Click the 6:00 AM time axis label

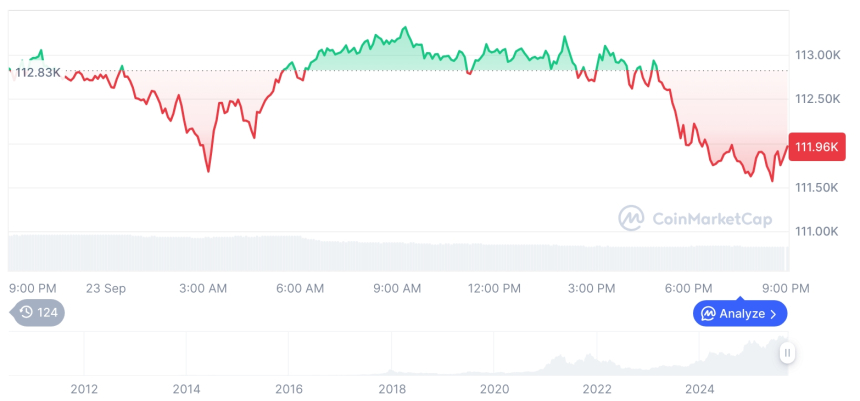[300, 288]
